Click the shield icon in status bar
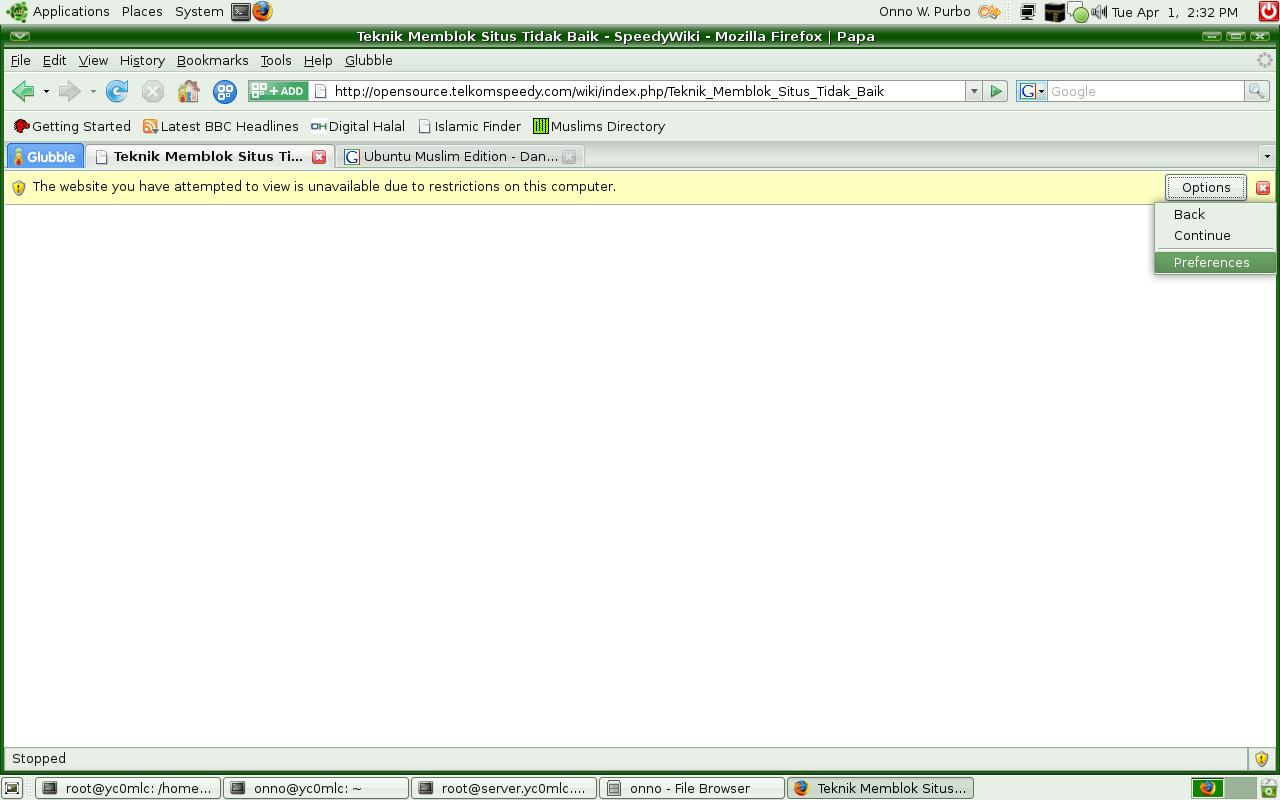1280x800 pixels. point(1261,759)
